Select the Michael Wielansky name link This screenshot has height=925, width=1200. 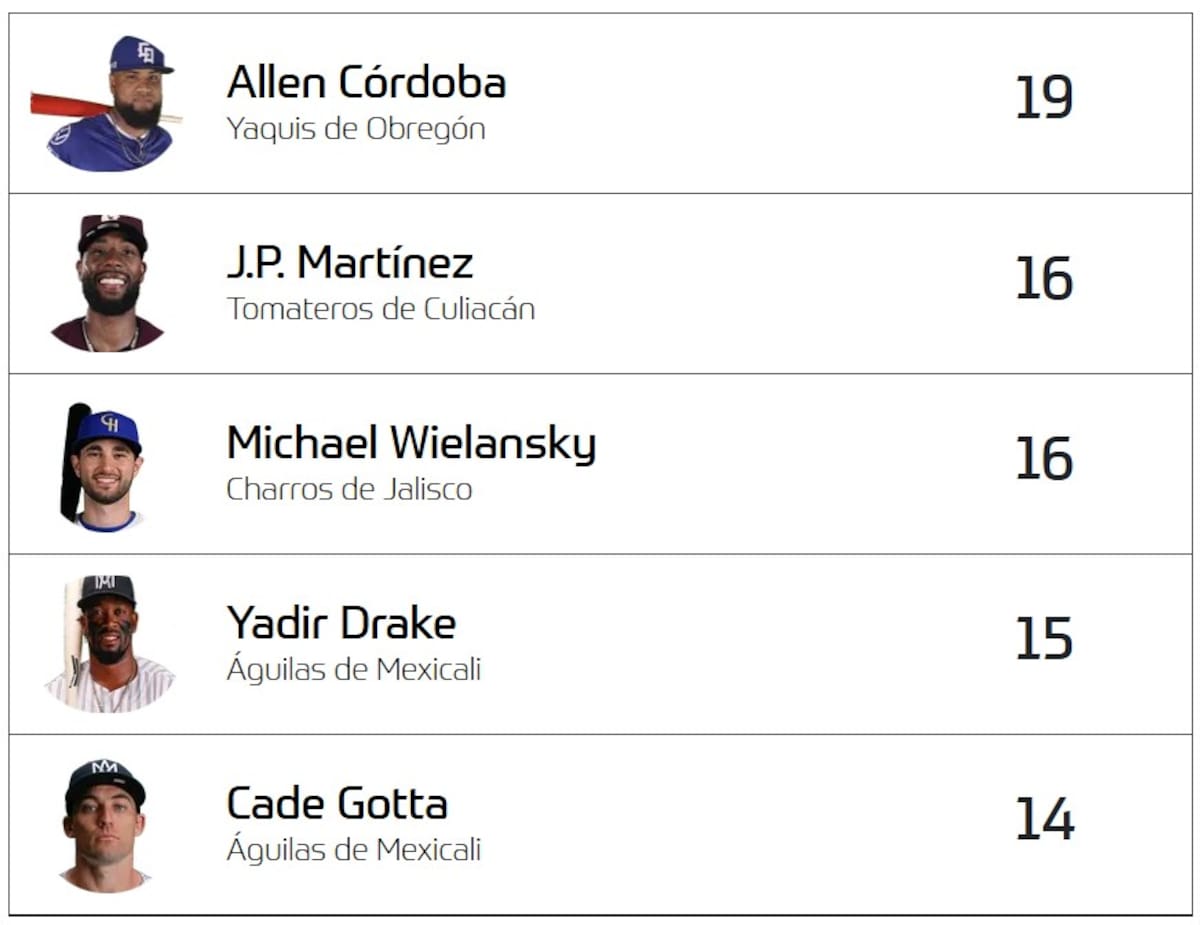(x=411, y=443)
